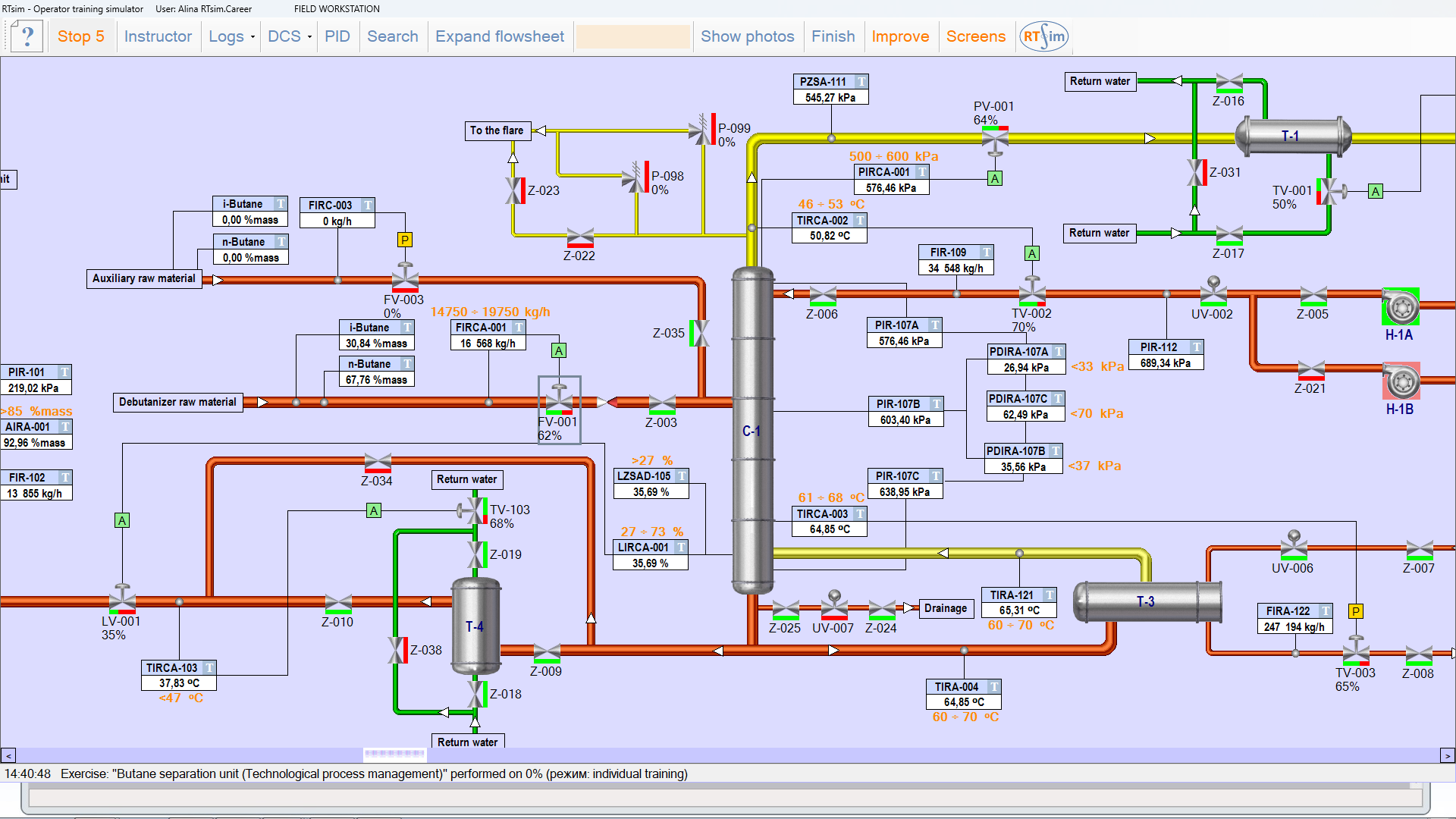
Task: Click the scroll left arrow
Action: pos(8,755)
